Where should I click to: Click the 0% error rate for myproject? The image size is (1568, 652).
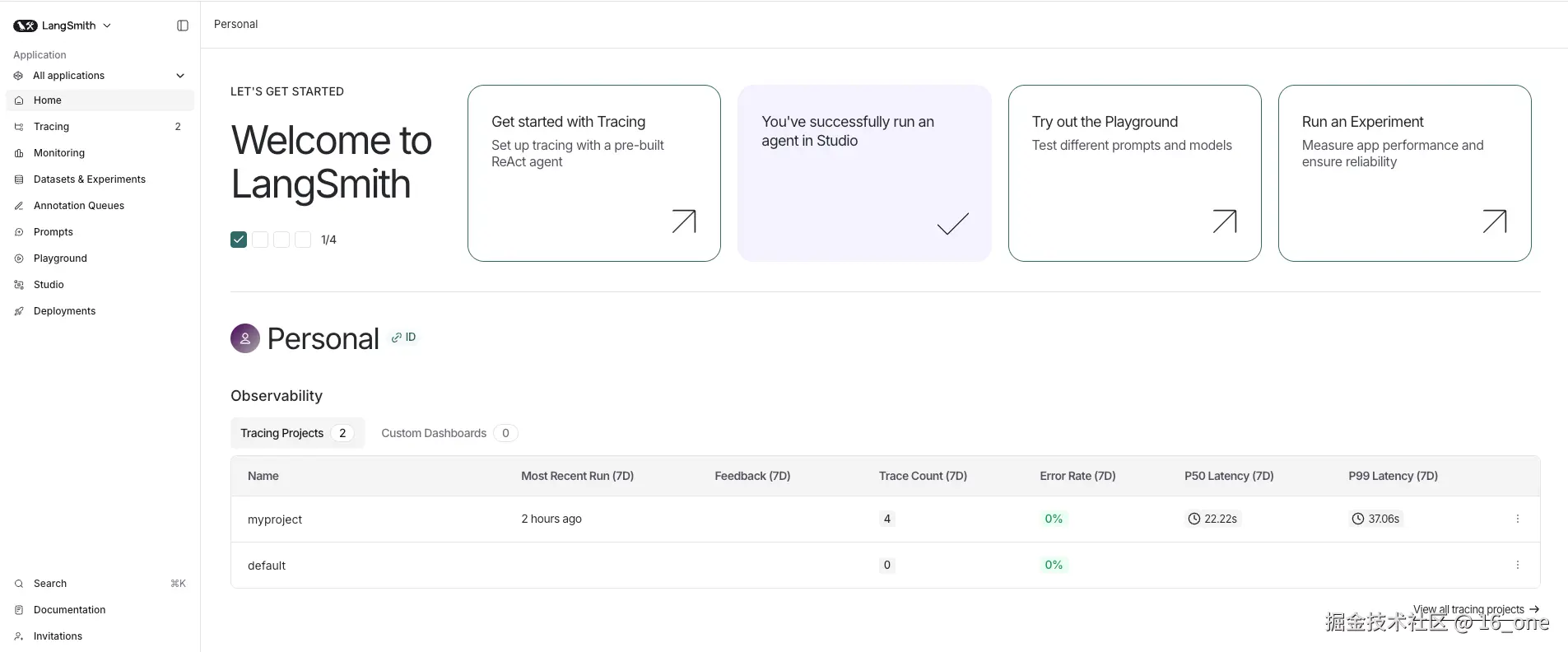pos(1054,519)
